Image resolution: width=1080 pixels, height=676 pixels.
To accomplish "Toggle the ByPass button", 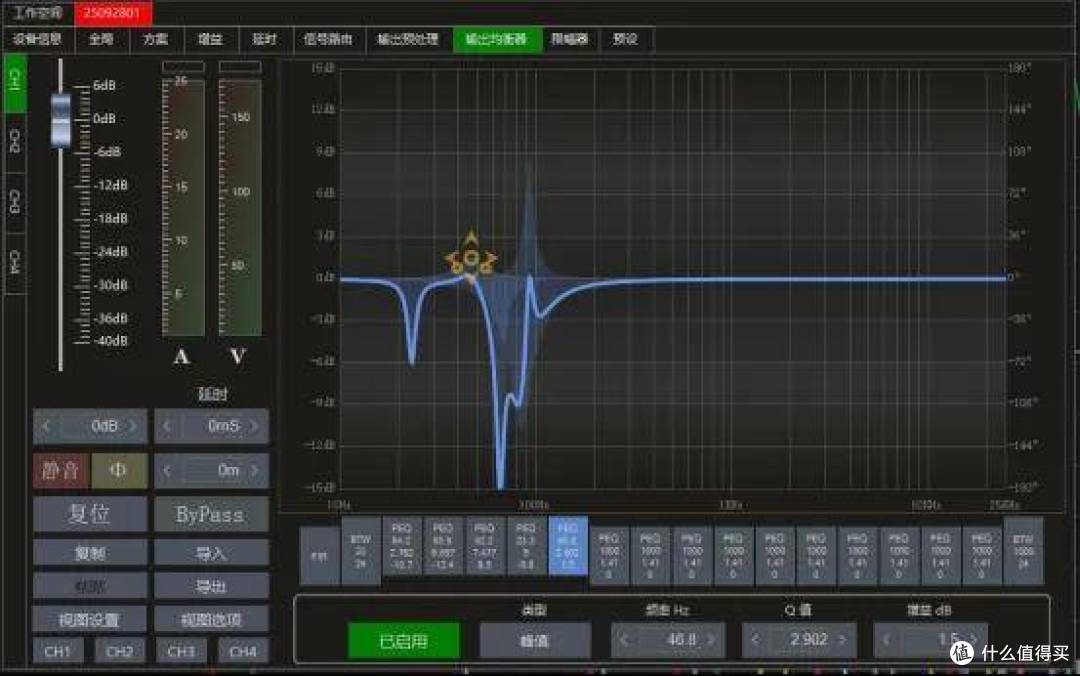I will point(211,514).
